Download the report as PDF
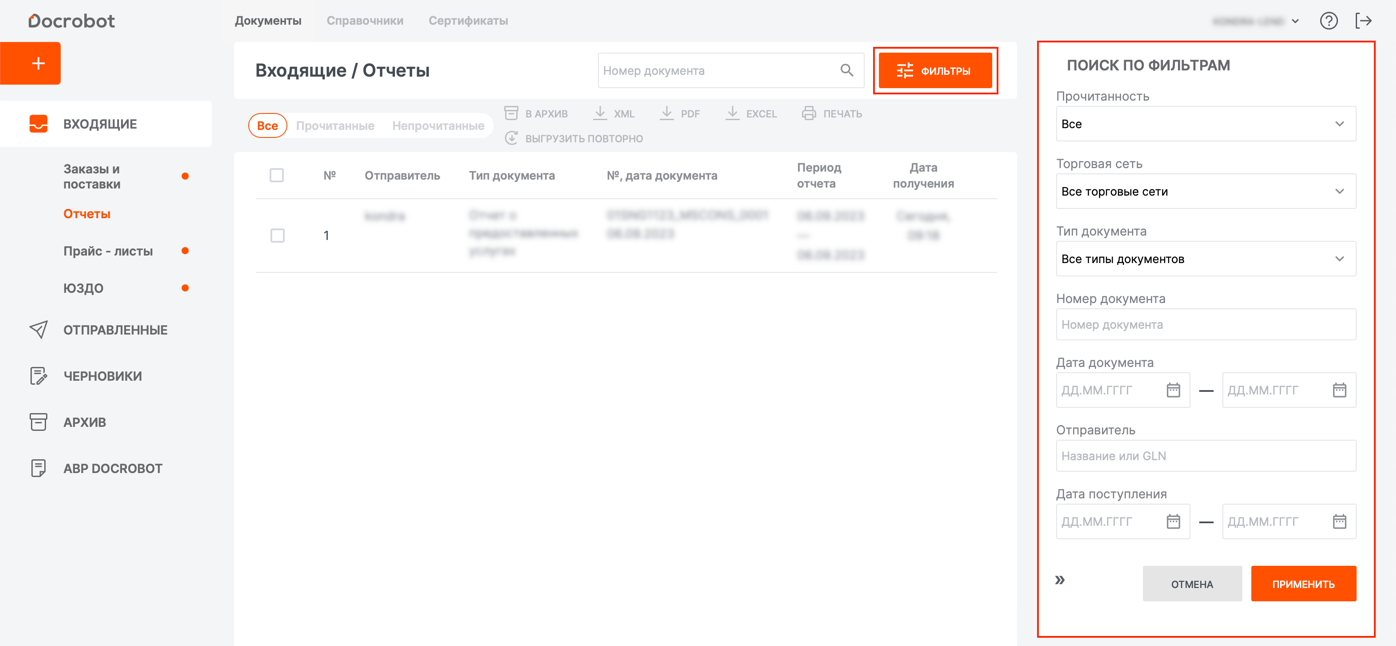The height and width of the screenshot is (646, 1396). 680,114
